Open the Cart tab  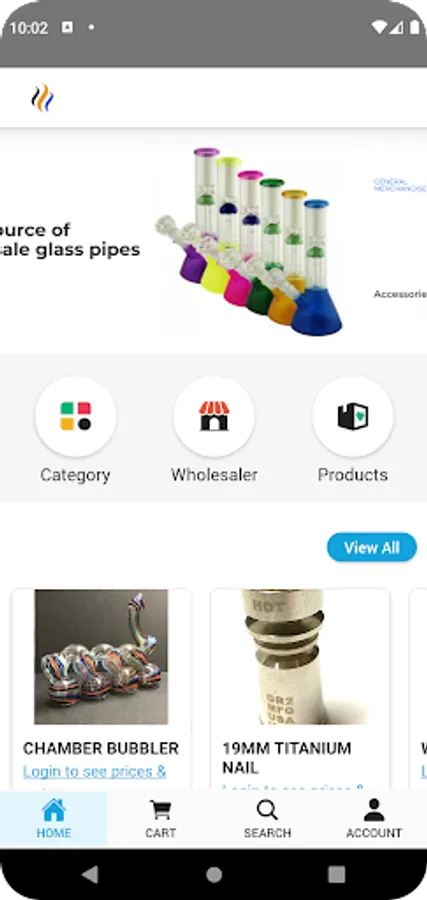pyautogui.click(x=160, y=819)
